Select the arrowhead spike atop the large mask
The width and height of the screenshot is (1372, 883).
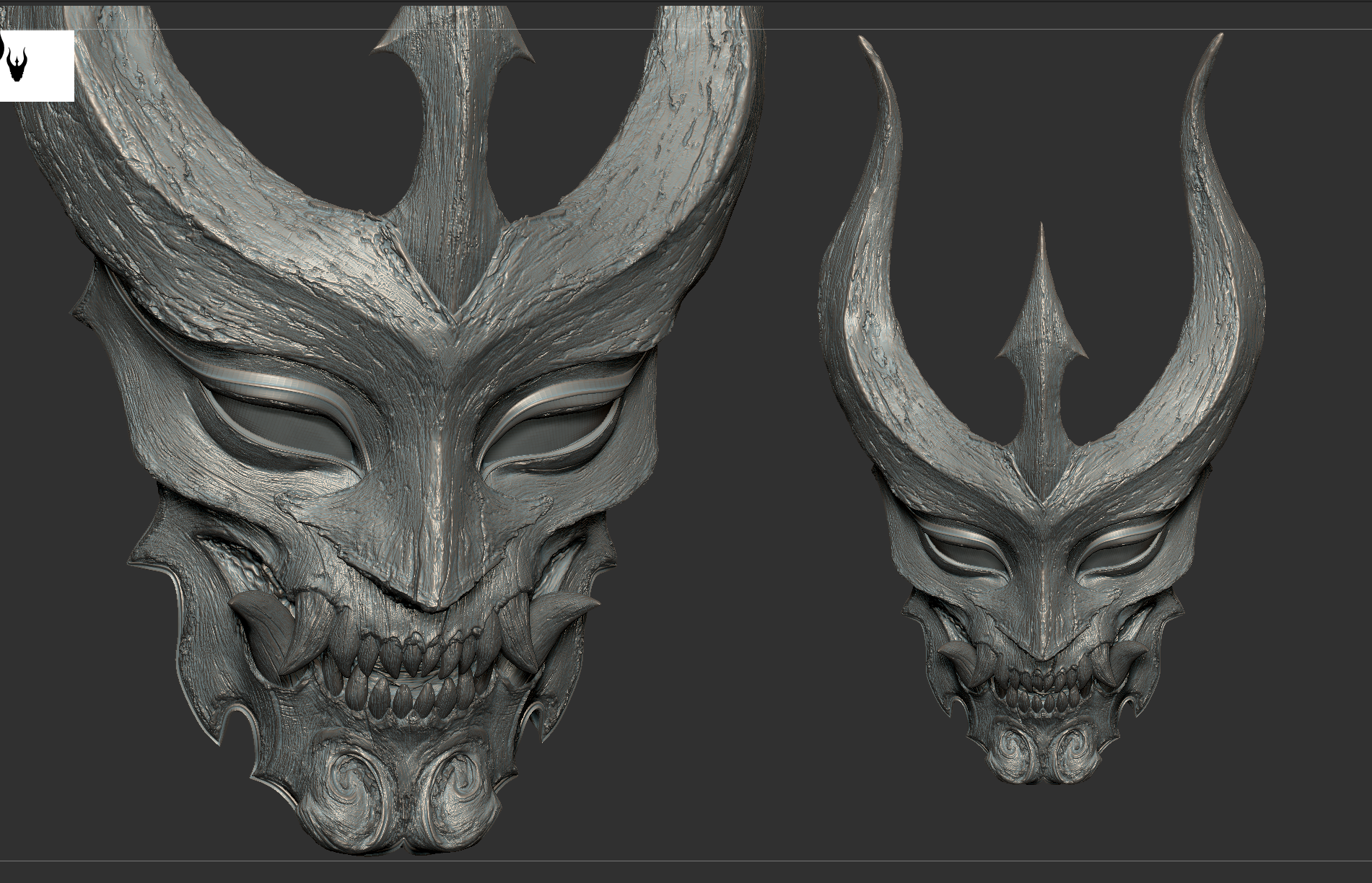click(x=453, y=43)
